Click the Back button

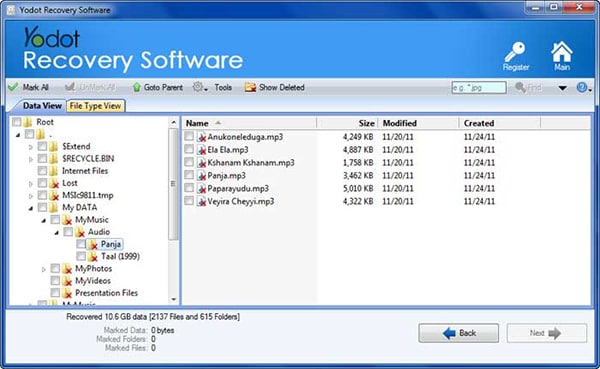458,333
